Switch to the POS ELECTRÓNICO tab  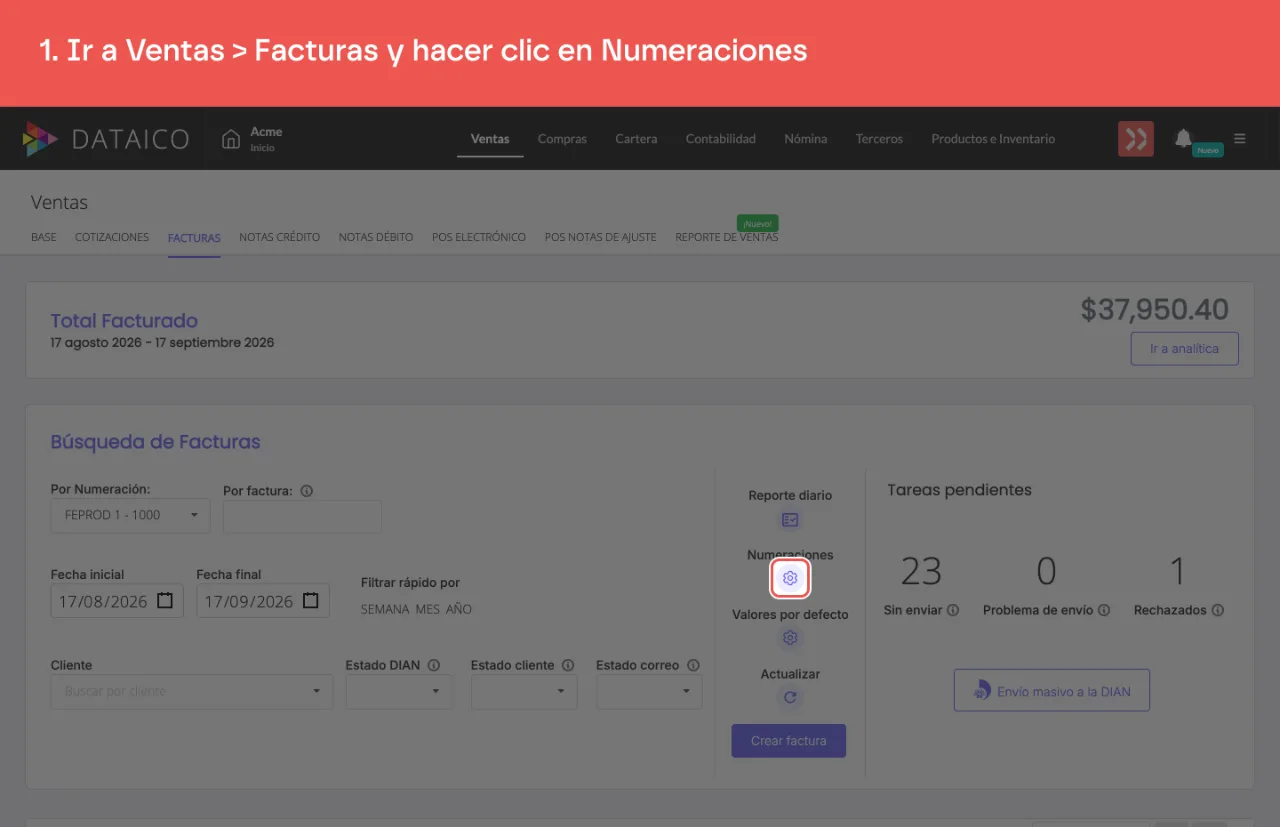click(479, 237)
